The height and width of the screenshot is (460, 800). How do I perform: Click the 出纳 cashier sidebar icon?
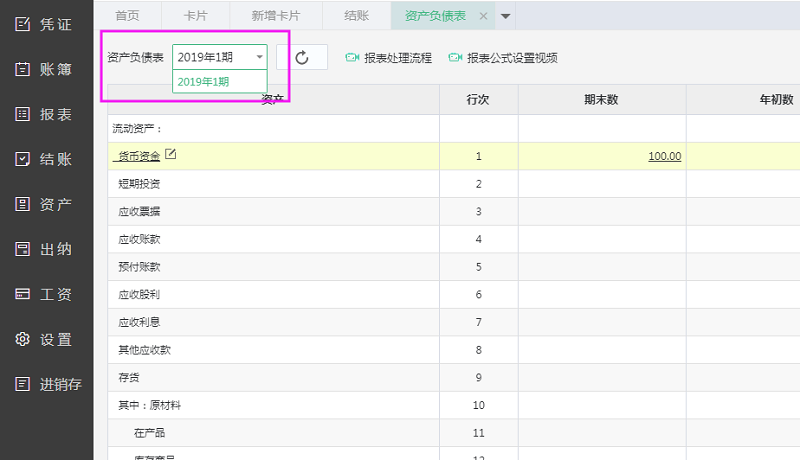pyautogui.click(x=23, y=249)
